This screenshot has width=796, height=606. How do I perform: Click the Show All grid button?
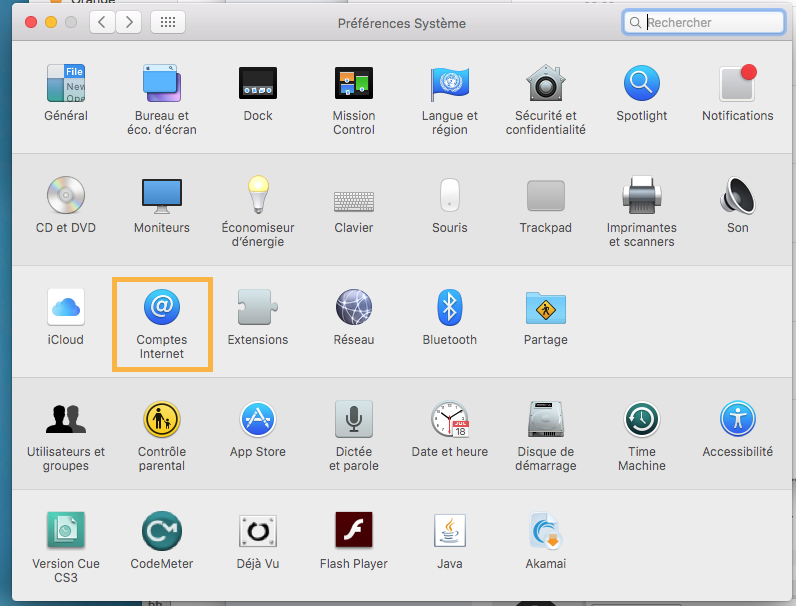click(168, 22)
